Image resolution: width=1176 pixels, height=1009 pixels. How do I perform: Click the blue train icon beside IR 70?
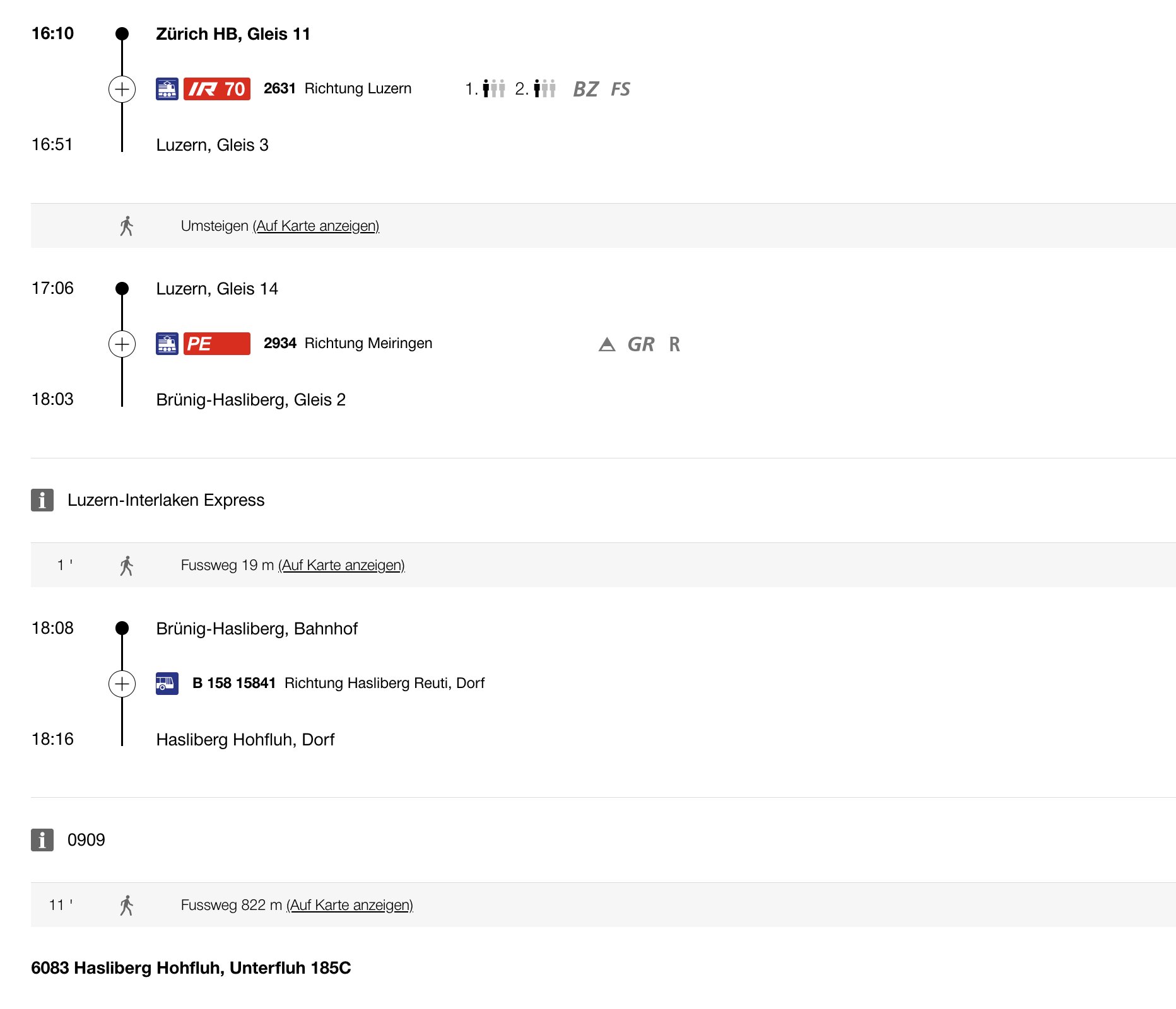click(x=167, y=89)
